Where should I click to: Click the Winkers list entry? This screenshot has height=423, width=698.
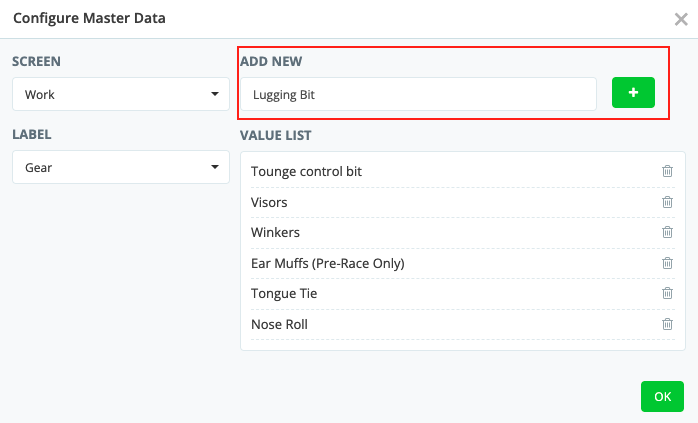coord(275,232)
